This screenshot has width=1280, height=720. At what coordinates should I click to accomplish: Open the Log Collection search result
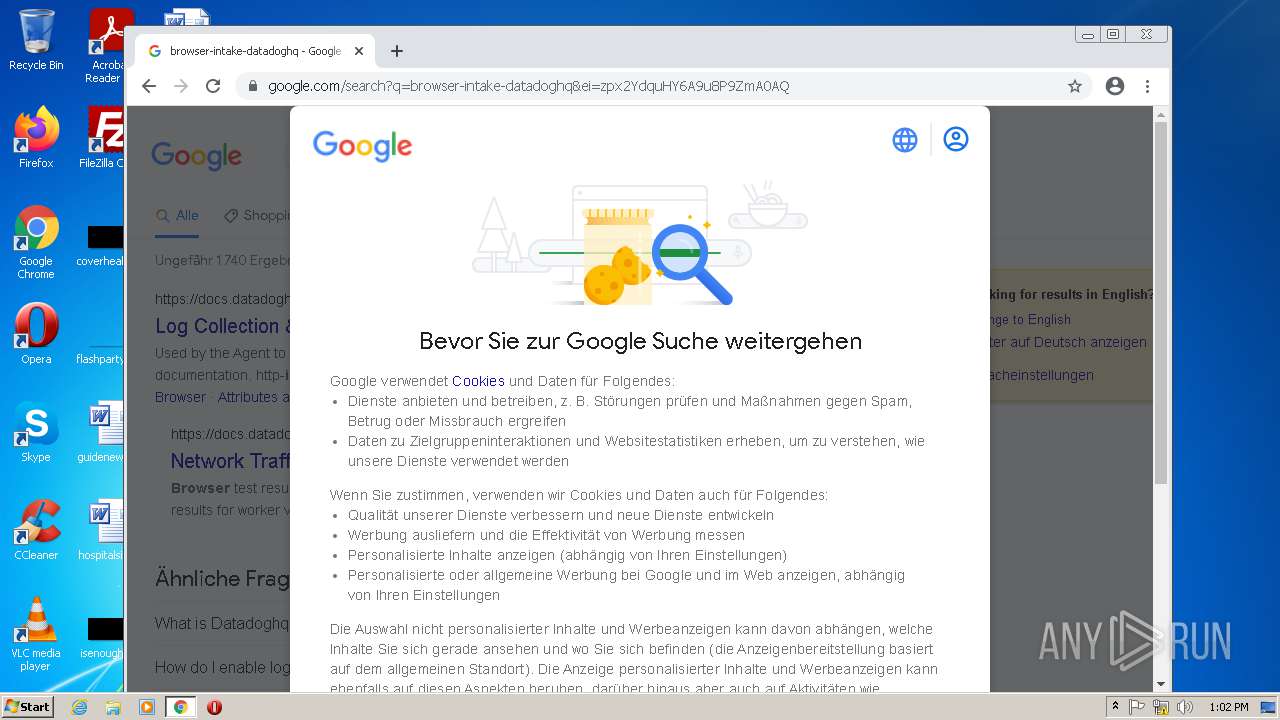click(223, 326)
